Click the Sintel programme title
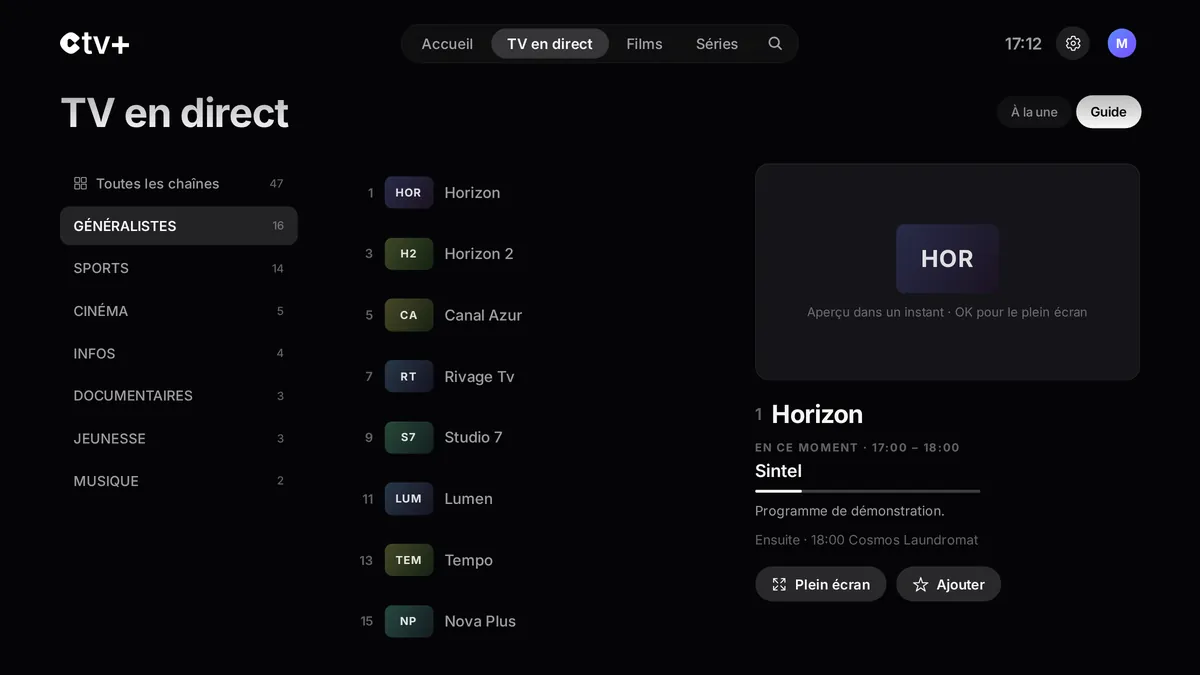1200x675 pixels. coord(778,471)
